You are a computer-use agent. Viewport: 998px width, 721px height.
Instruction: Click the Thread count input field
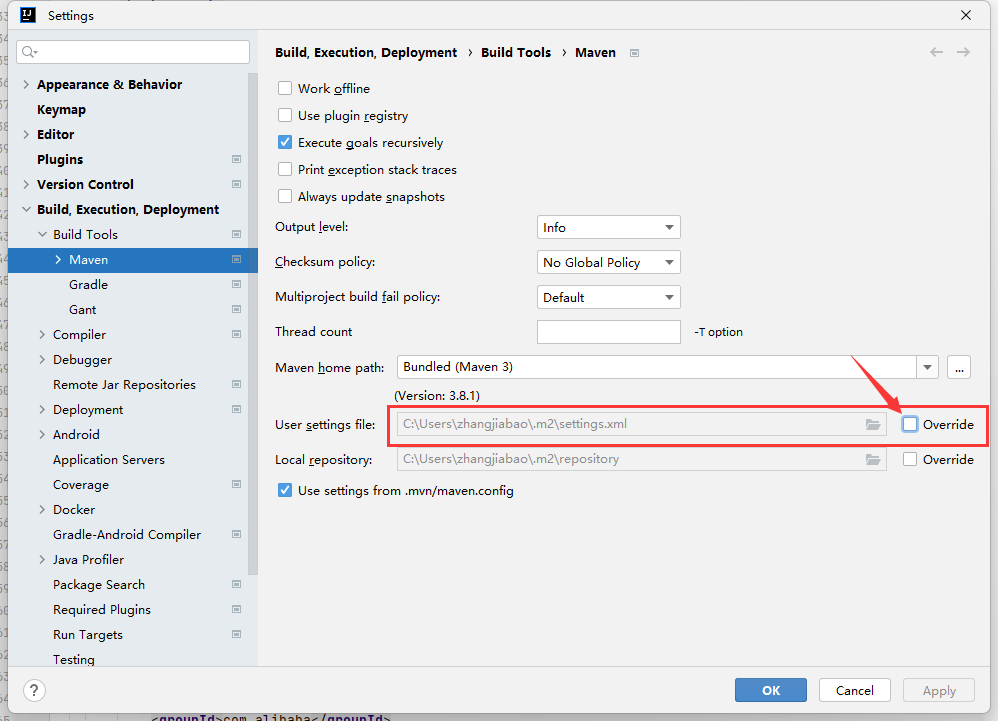point(608,332)
